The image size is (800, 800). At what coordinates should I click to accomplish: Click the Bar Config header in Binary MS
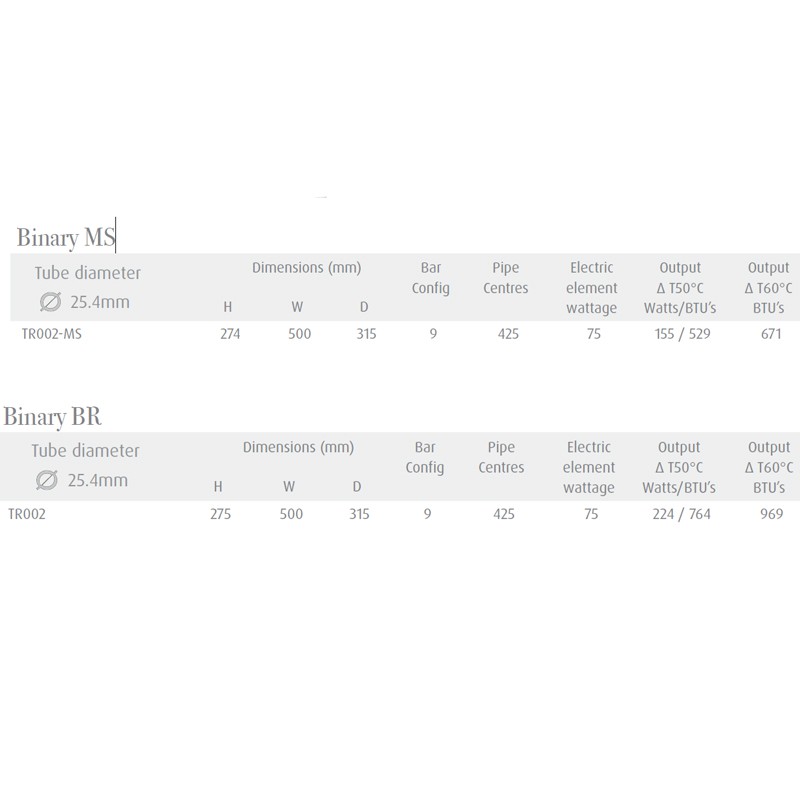pos(431,278)
